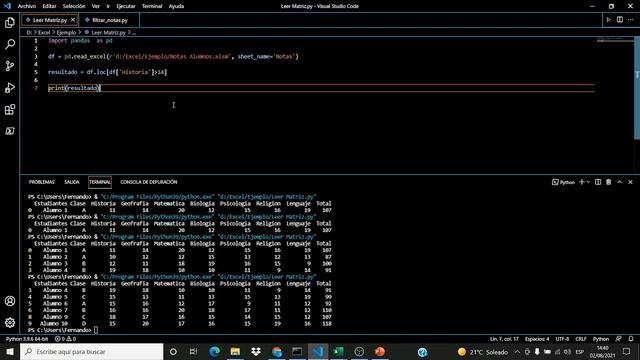Open File Explorer from taskbar
Image resolution: width=640 pixels, height=360 pixels.
235,351
